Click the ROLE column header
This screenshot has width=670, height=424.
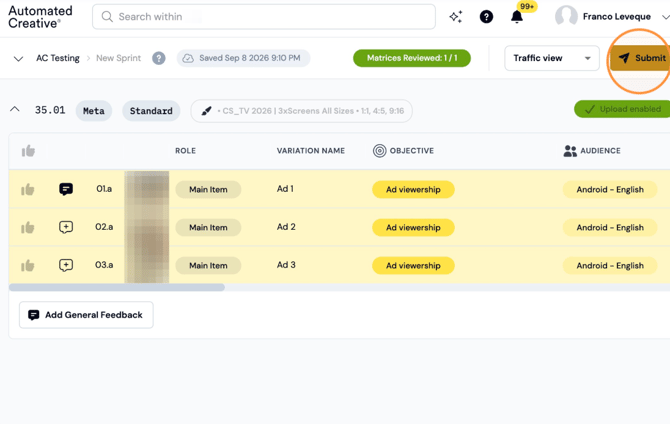click(185, 151)
